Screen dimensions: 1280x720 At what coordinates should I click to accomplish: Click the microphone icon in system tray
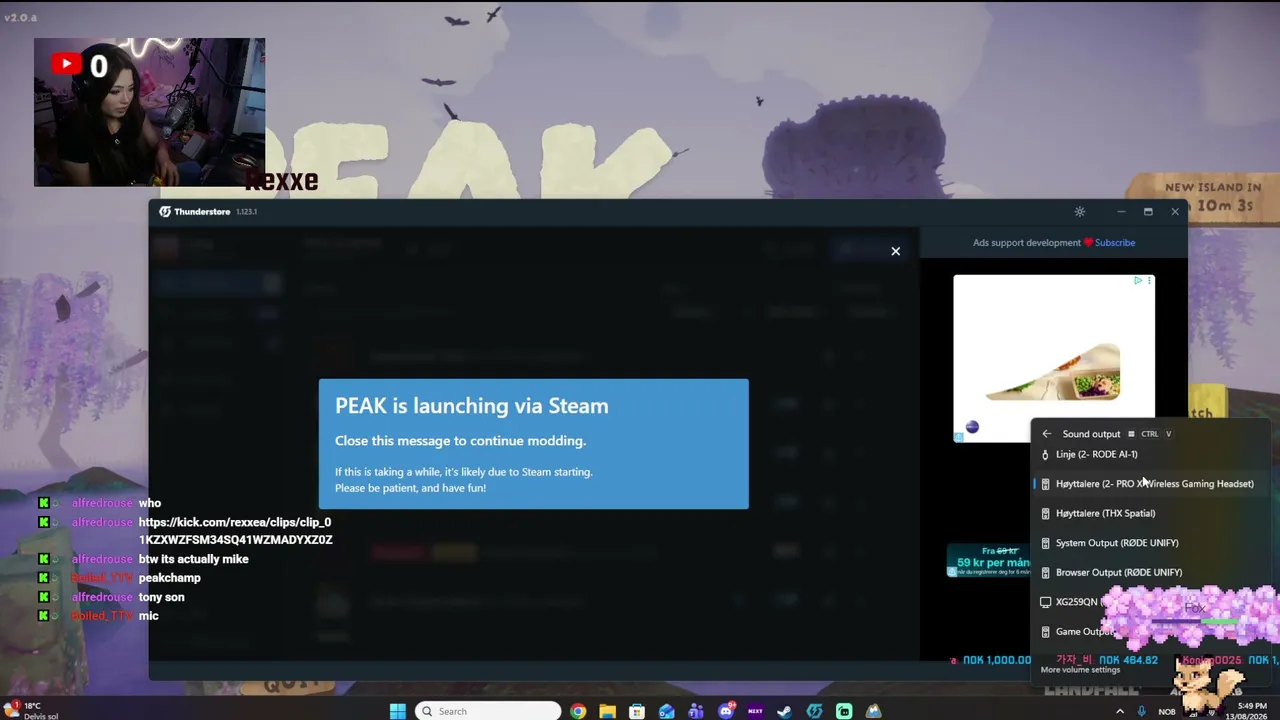(x=1141, y=711)
